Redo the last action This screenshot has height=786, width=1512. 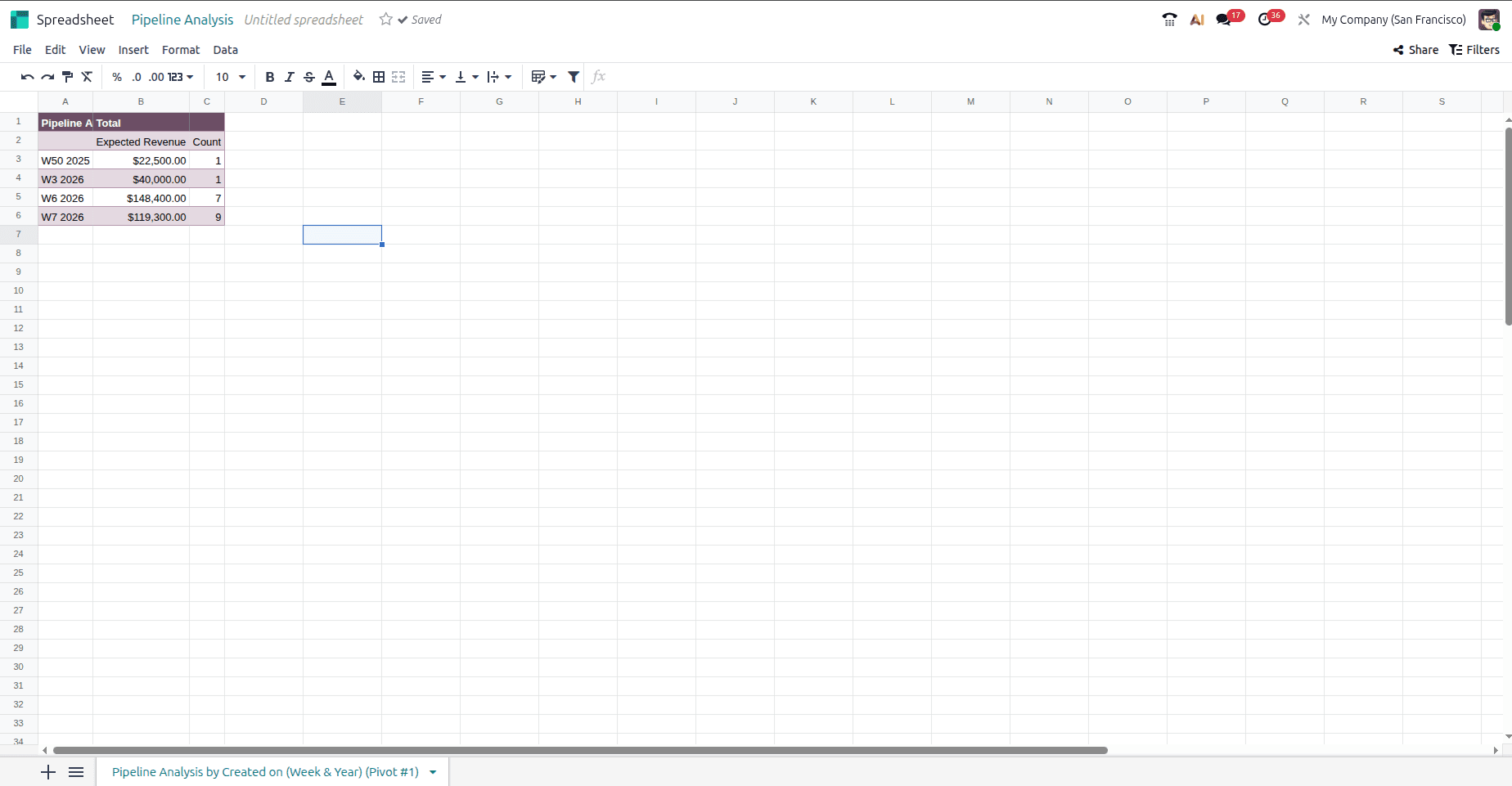click(x=47, y=77)
